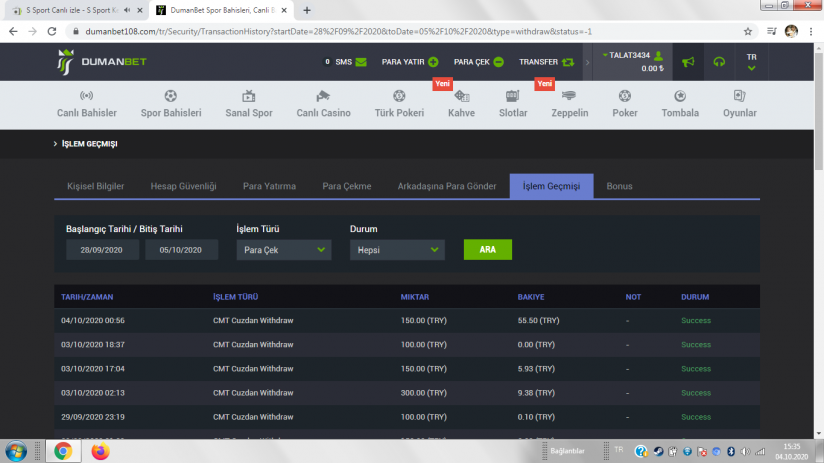The image size is (824, 463).
Task: Click the megaphone announcements icon
Action: pos(687,62)
